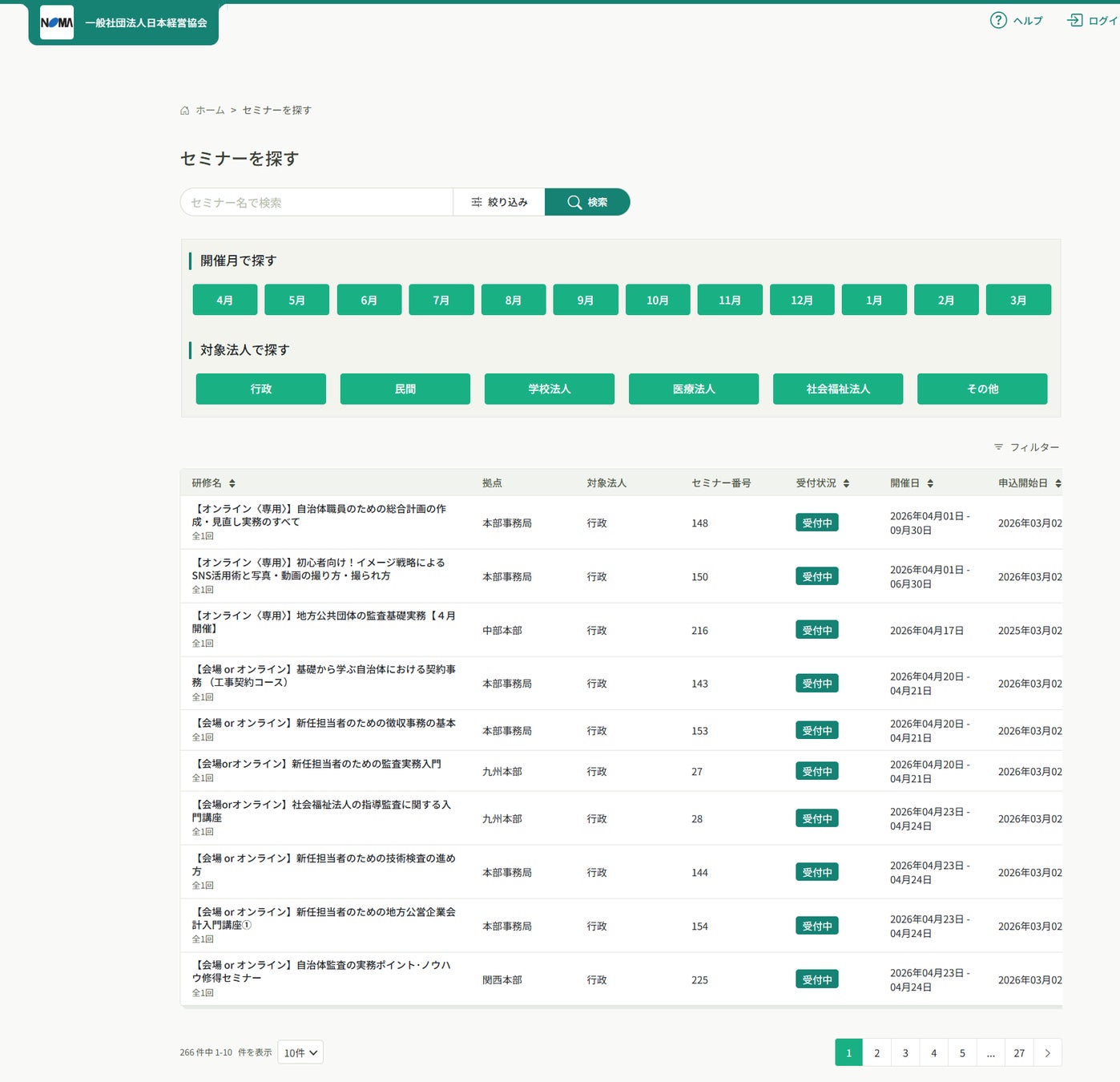The image size is (1120, 1082).
Task: Click the NOMA logo icon
Action: (x=57, y=22)
